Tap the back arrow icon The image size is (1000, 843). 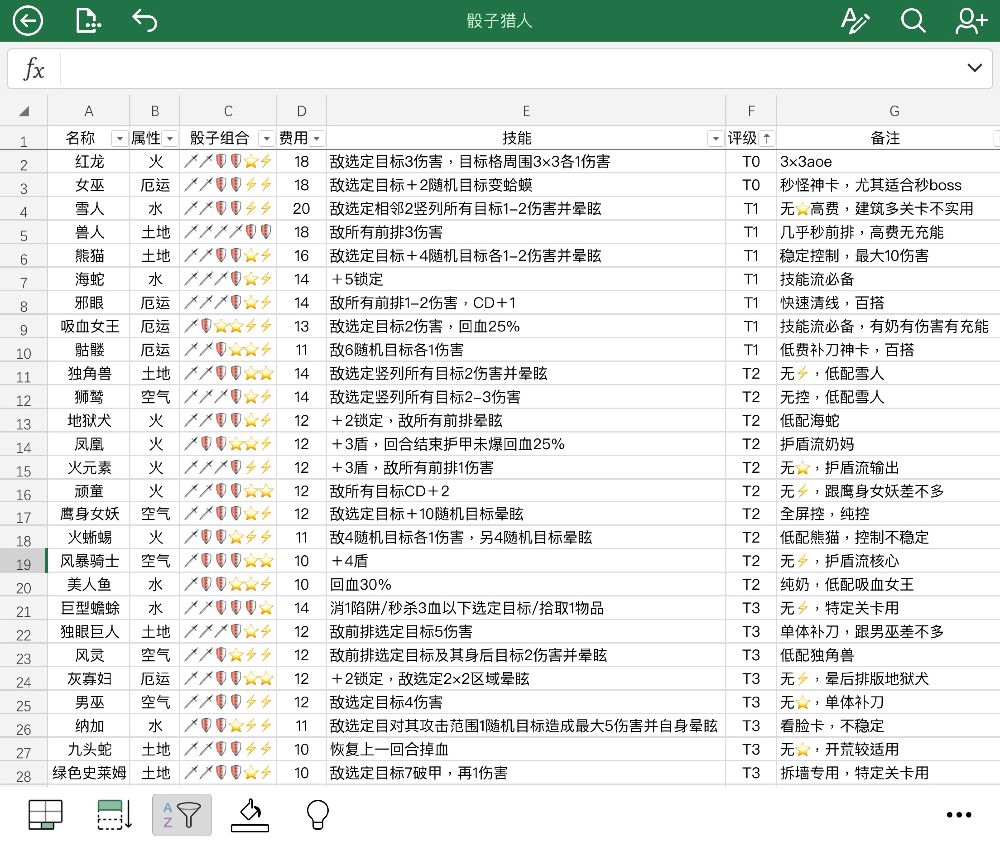27,21
